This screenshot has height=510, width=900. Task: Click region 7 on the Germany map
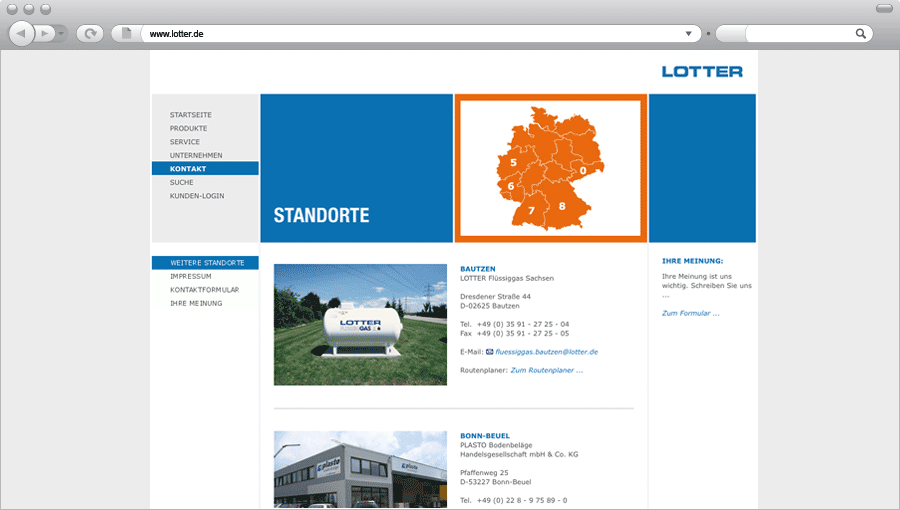coord(531,211)
